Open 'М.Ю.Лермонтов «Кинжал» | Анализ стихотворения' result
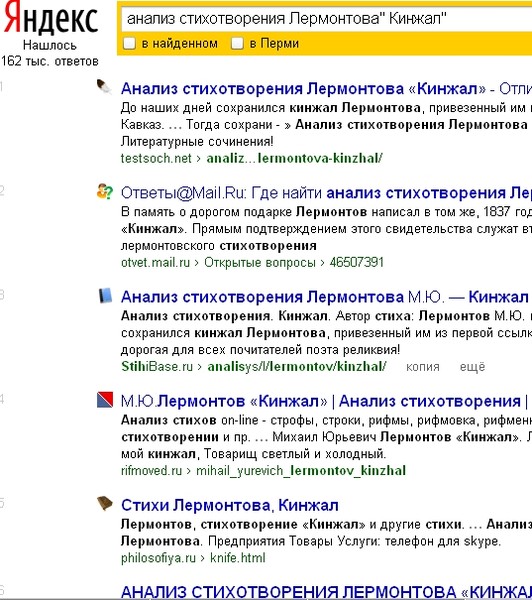Viewport: 532px width, 600px height. pos(325,401)
